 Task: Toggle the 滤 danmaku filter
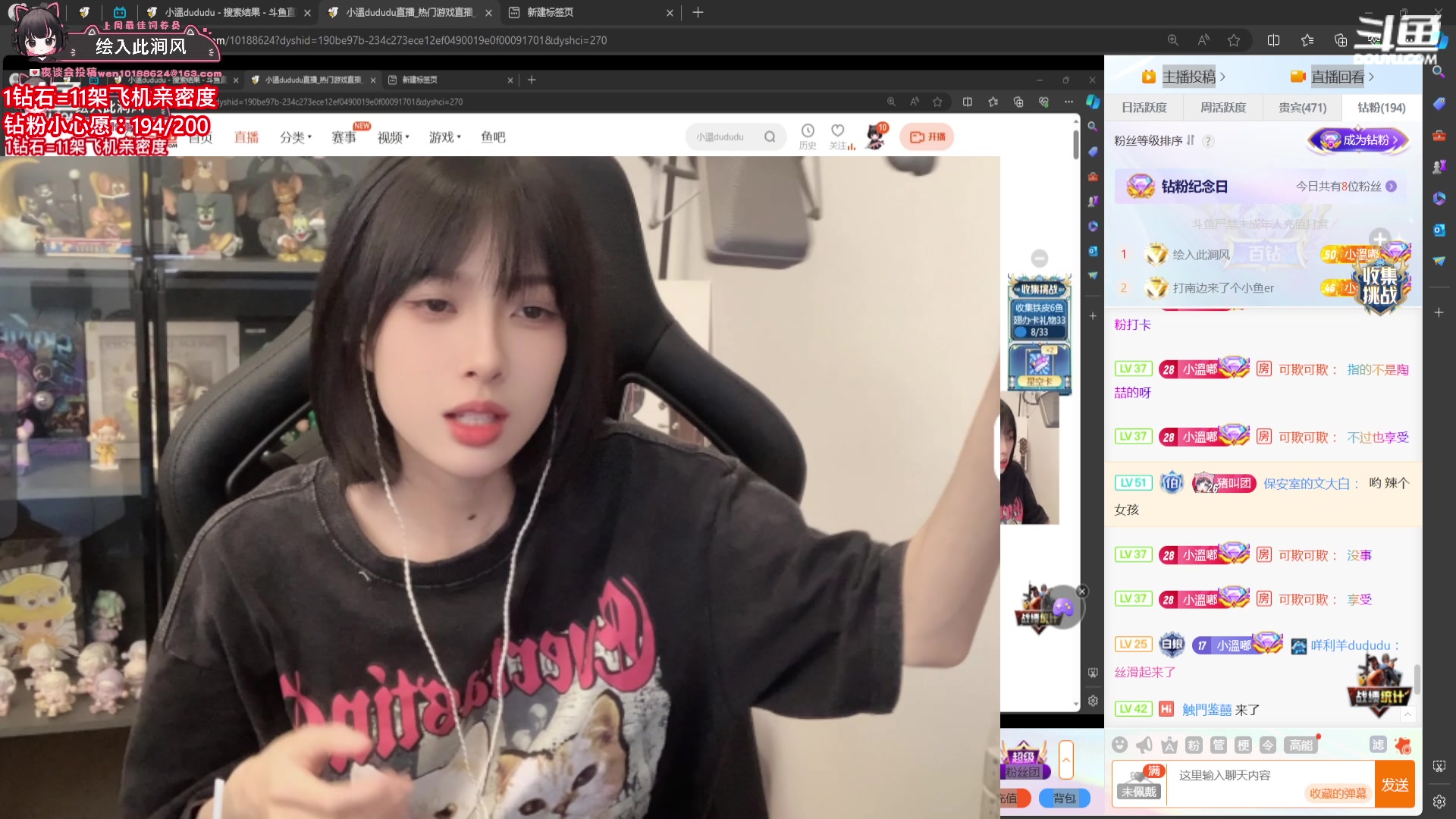[1378, 745]
